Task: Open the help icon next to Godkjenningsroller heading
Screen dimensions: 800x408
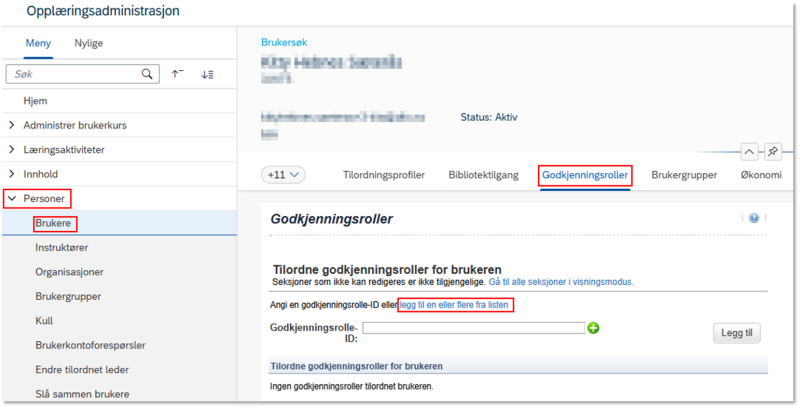Action: (754, 218)
